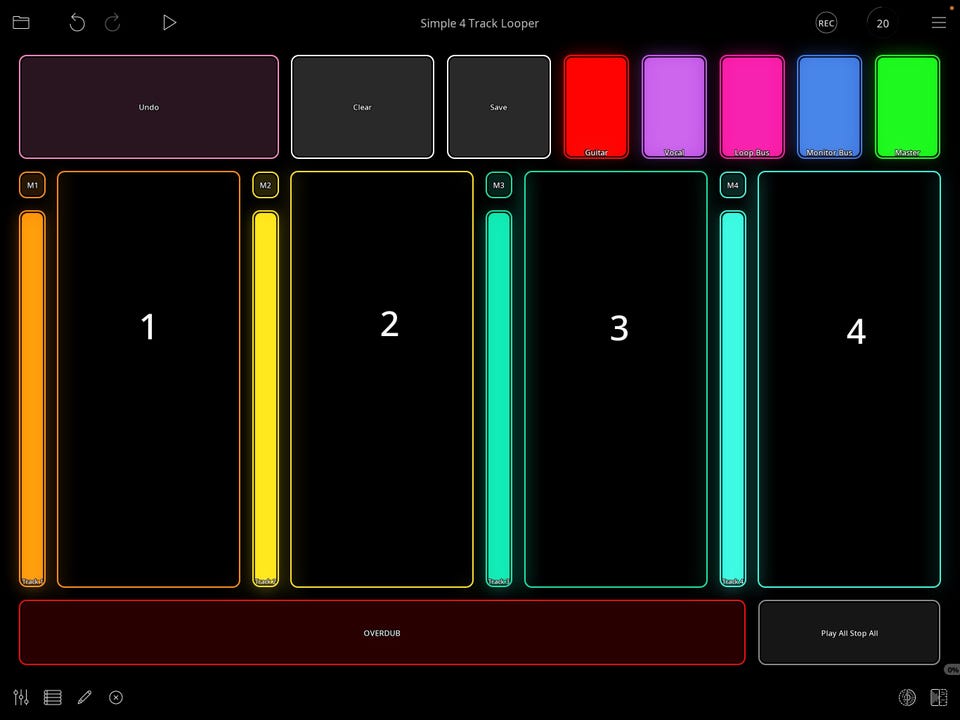Screen dimensions: 960x720
Task: Toggle the M3 mute button
Action: pos(499,185)
